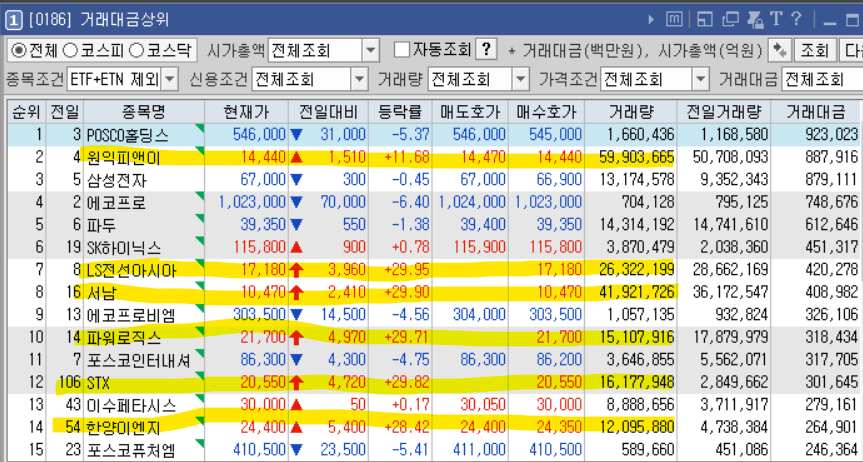Sort by the 등락률 column header
863x462 pixels.
[x=400, y=112]
